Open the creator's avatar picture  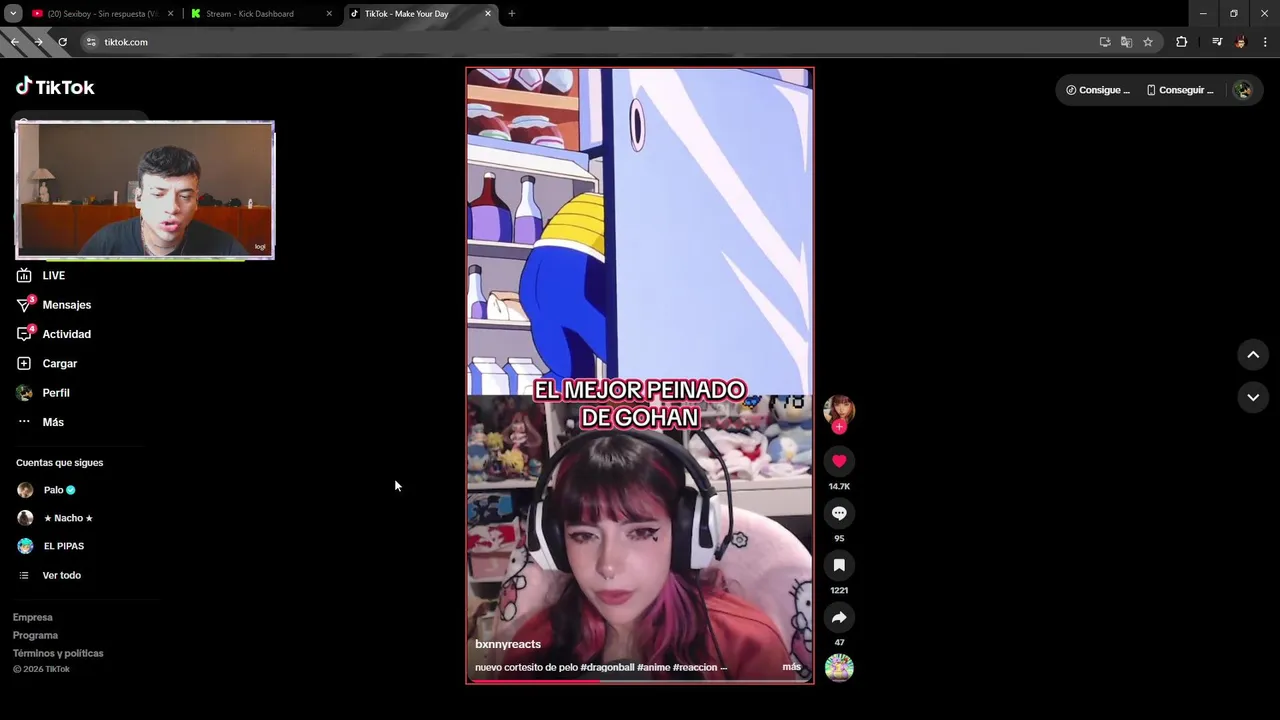839,410
